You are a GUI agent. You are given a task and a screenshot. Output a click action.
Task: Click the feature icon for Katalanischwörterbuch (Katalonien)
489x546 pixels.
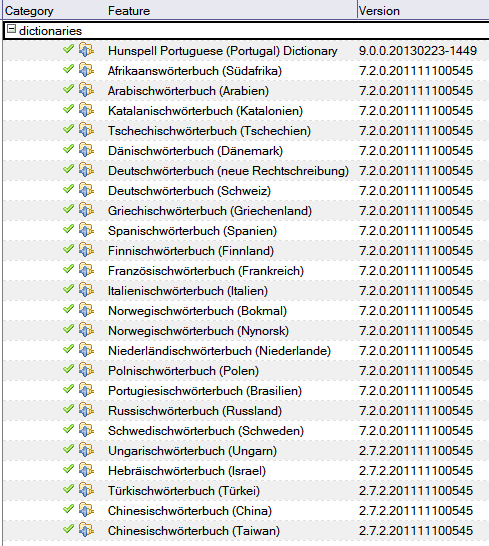coord(86,110)
